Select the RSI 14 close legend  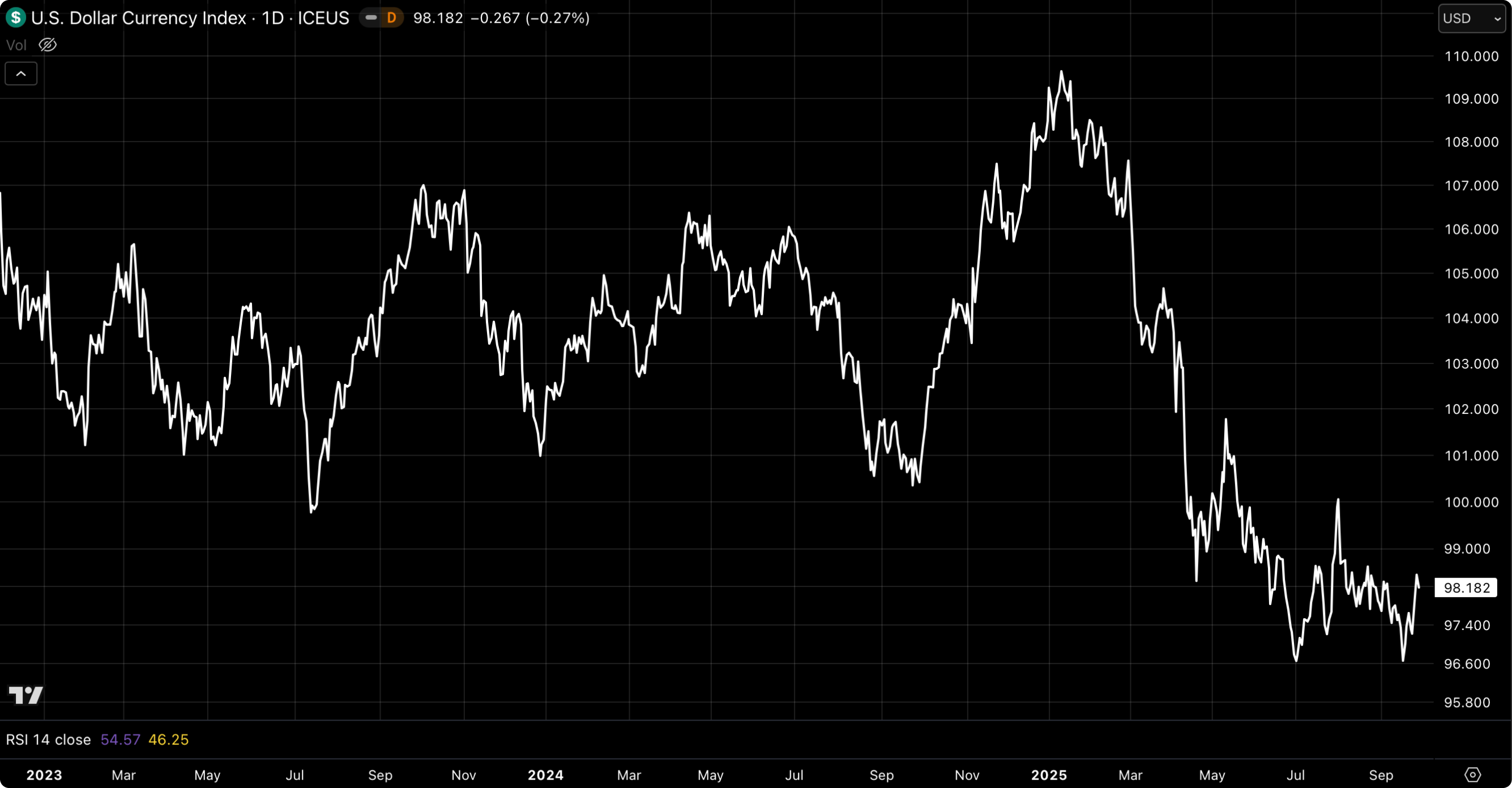[48, 739]
